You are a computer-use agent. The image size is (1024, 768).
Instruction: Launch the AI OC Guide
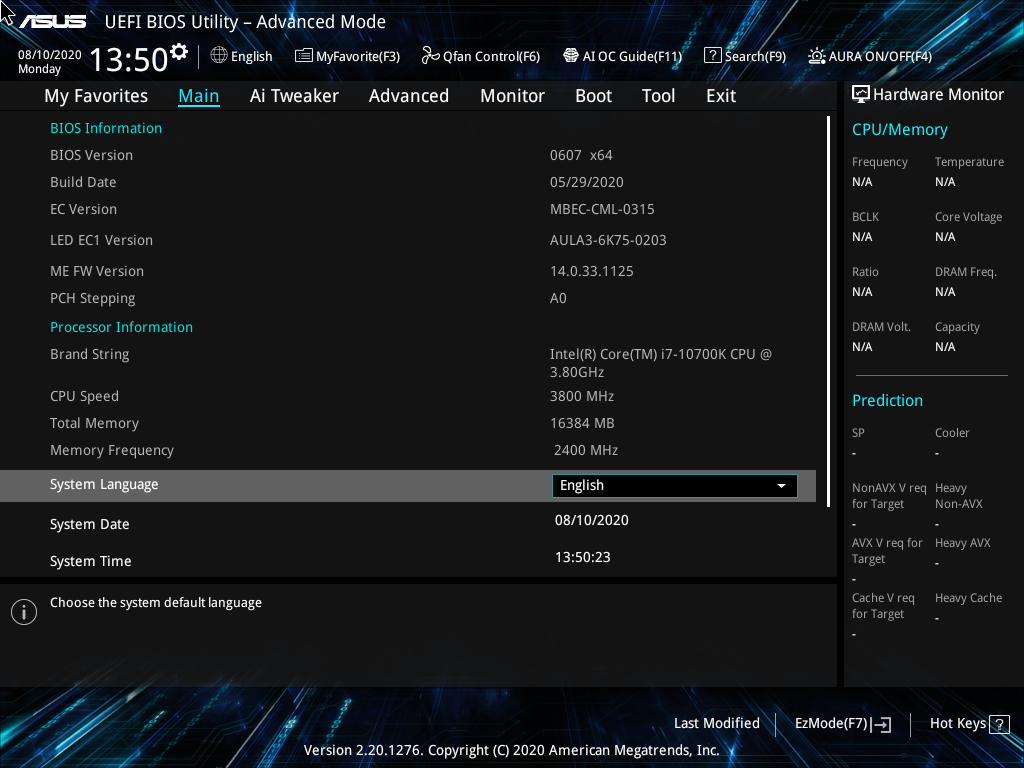622,56
